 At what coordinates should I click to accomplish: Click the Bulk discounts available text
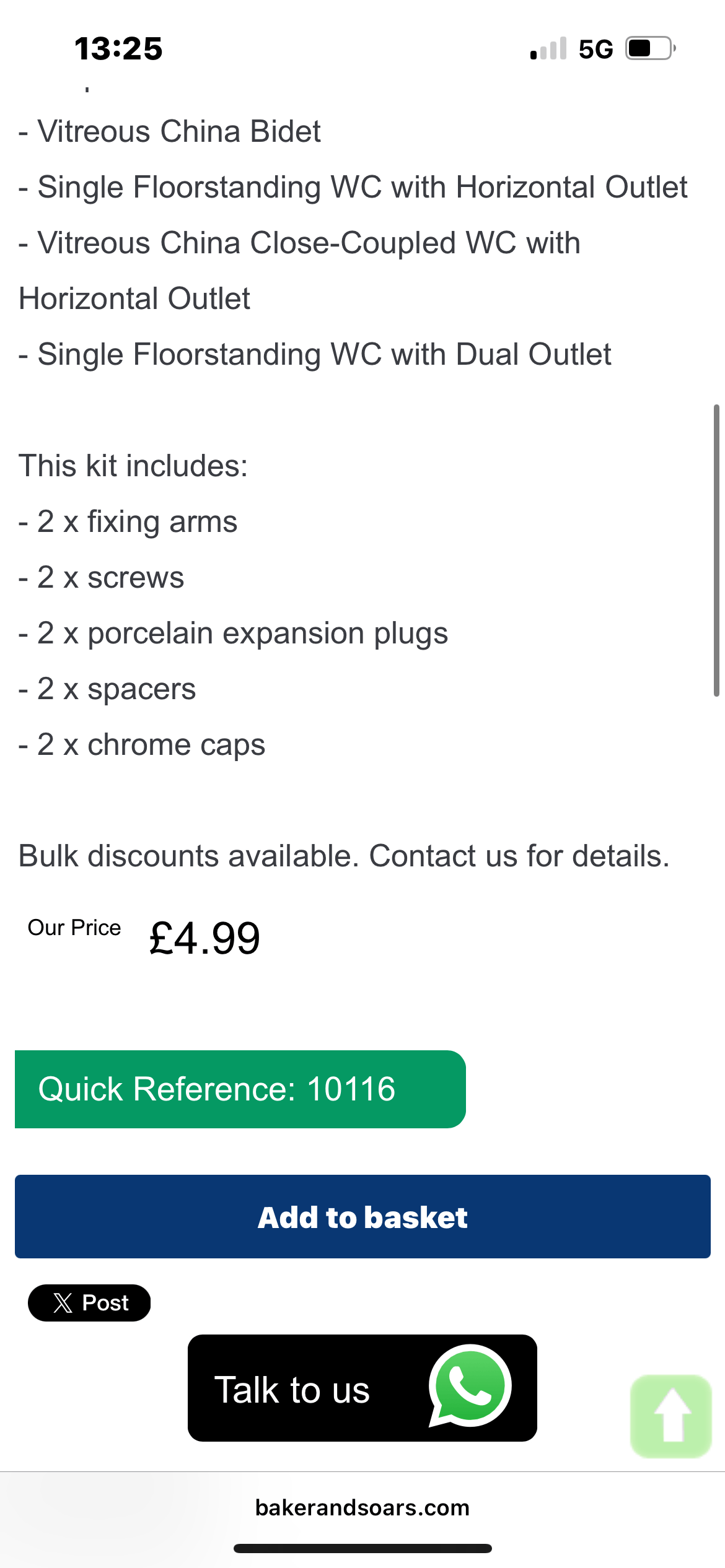coord(344,856)
